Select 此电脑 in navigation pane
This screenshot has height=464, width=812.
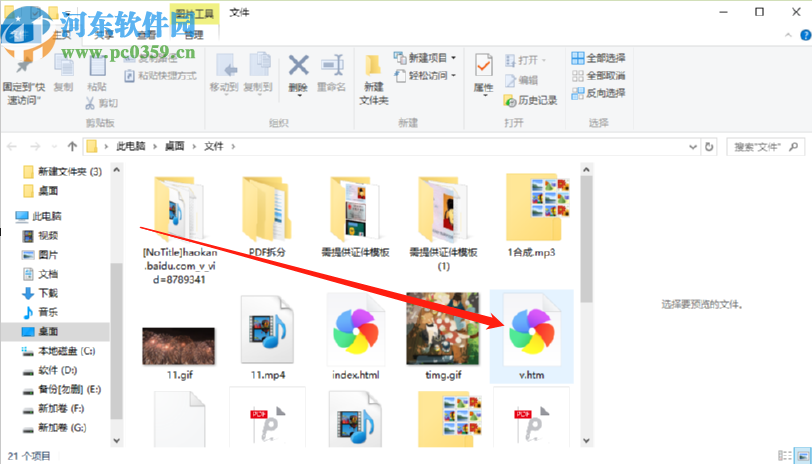click(x=38, y=216)
